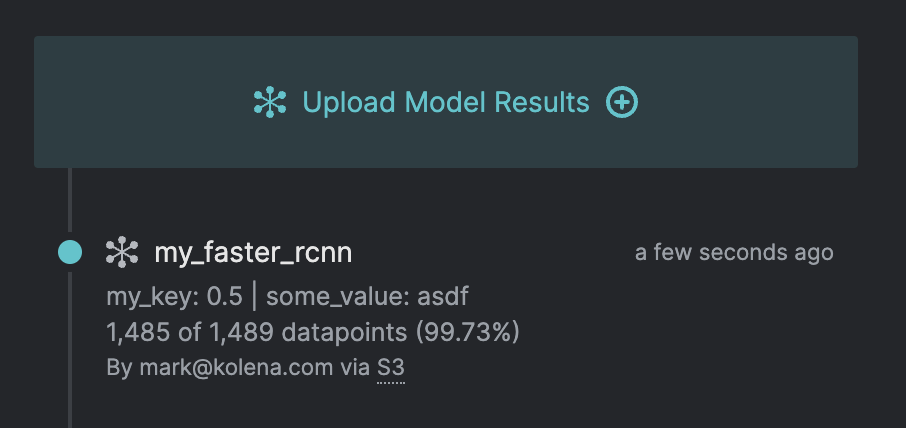Select the teal timeline dot marker
This screenshot has width=906, height=428.
(70, 253)
